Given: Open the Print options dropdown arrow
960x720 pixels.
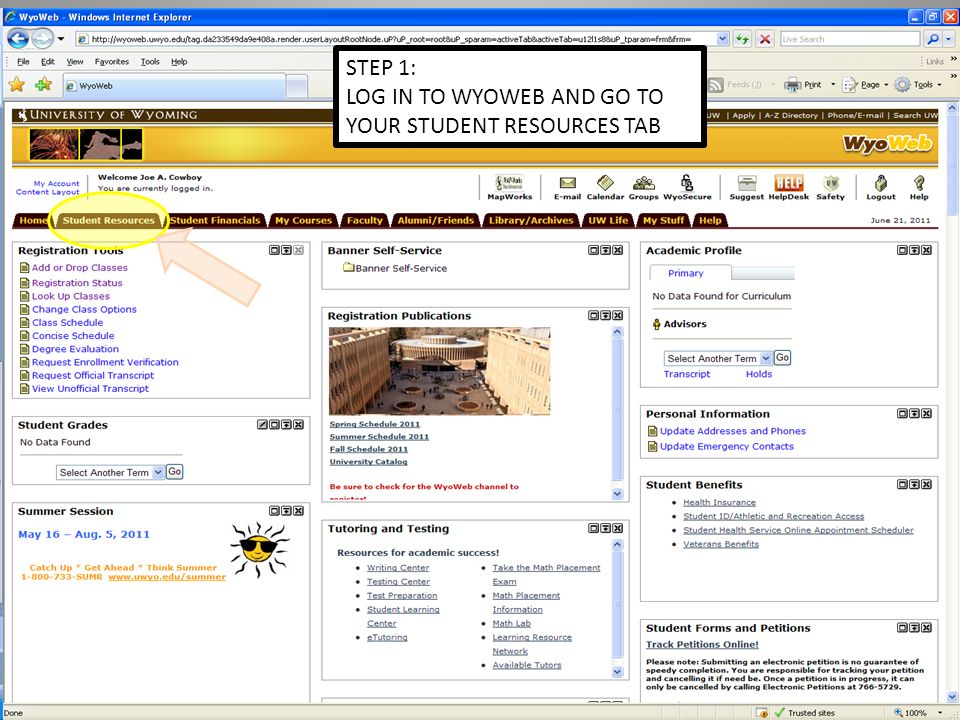Looking at the screenshot, I should [833, 85].
